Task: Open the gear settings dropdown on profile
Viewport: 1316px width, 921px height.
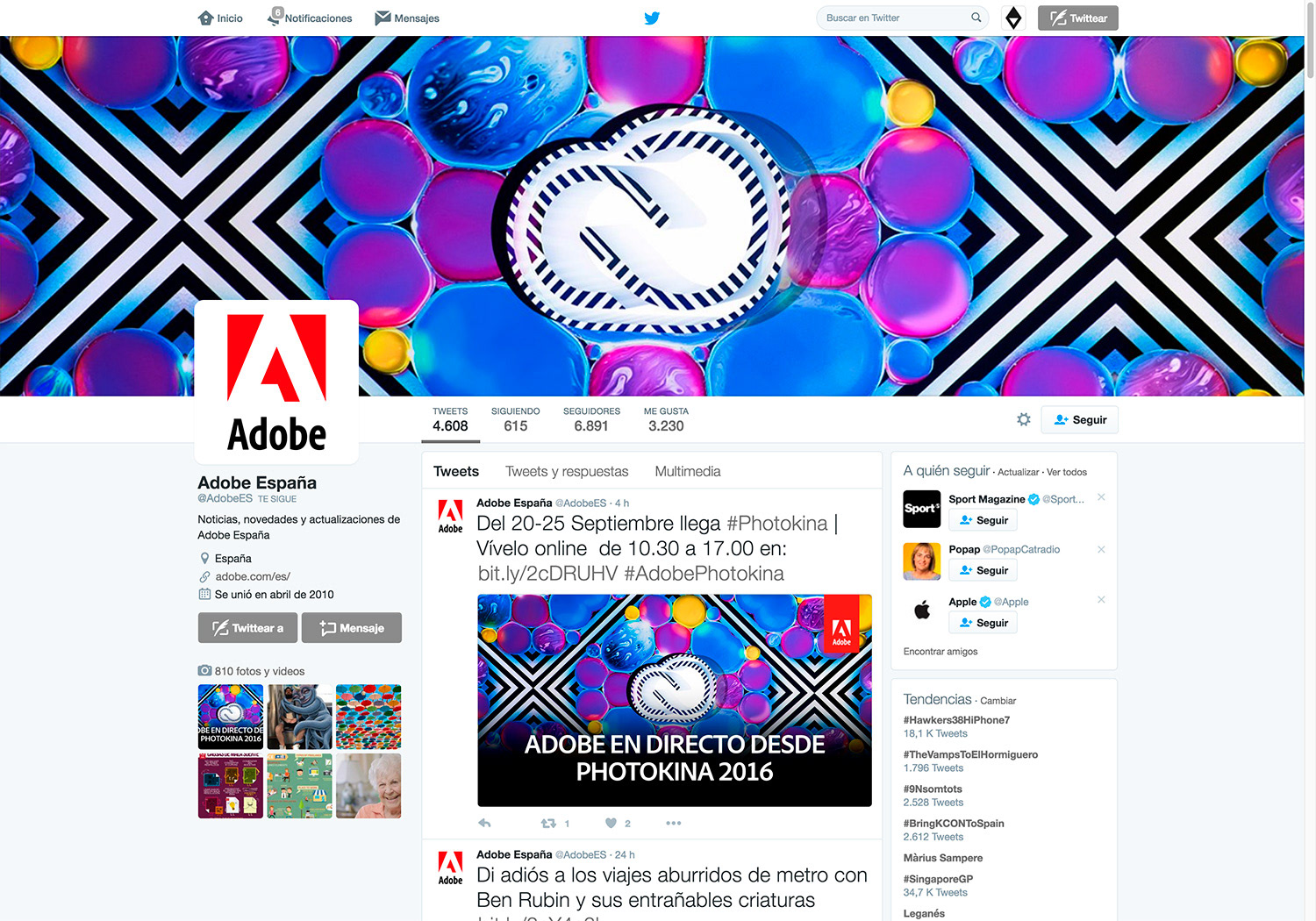Action: 1023,419
